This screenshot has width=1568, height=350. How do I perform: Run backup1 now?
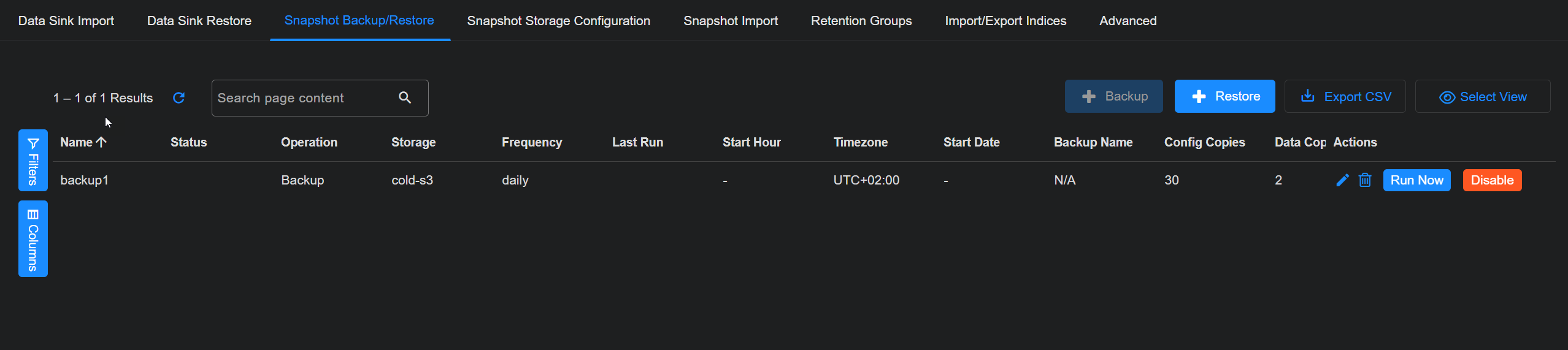1416,180
